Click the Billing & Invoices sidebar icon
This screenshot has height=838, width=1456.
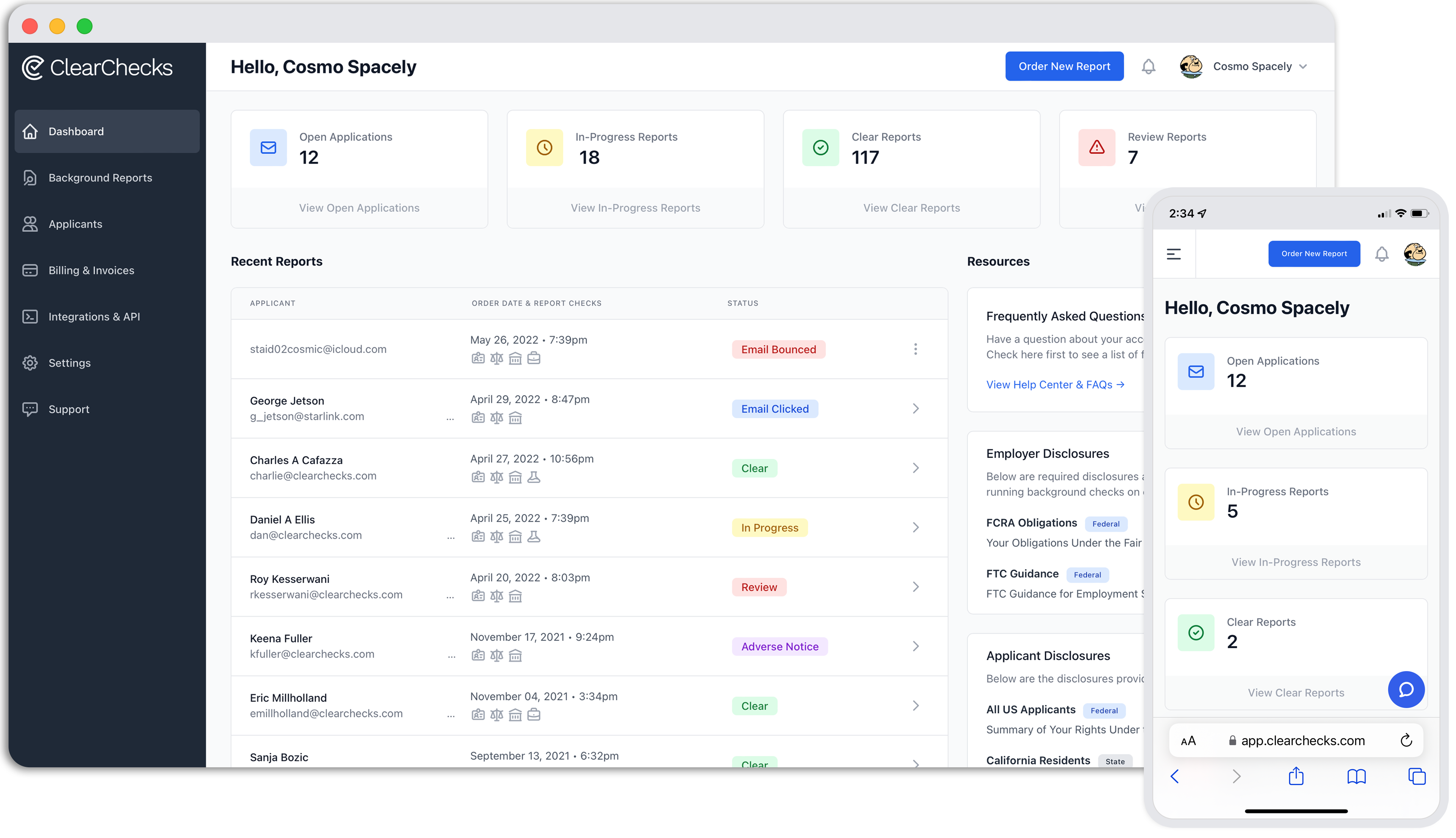[x=30, y=270]
